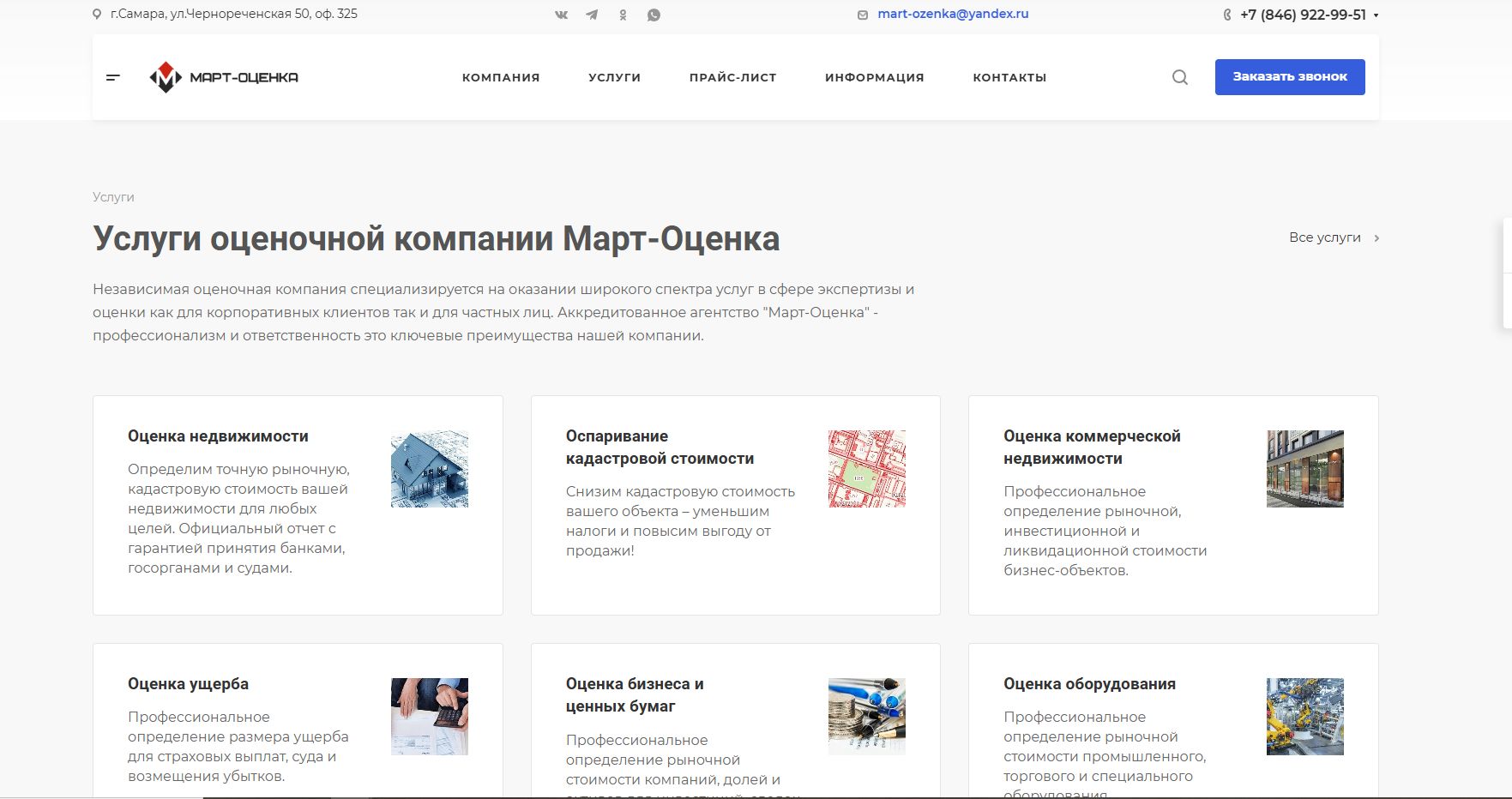Click the heading Услуги оценочной компании Март-Оценка
Viewport: 1512px width, 799px height.
(x=437, y=239)
